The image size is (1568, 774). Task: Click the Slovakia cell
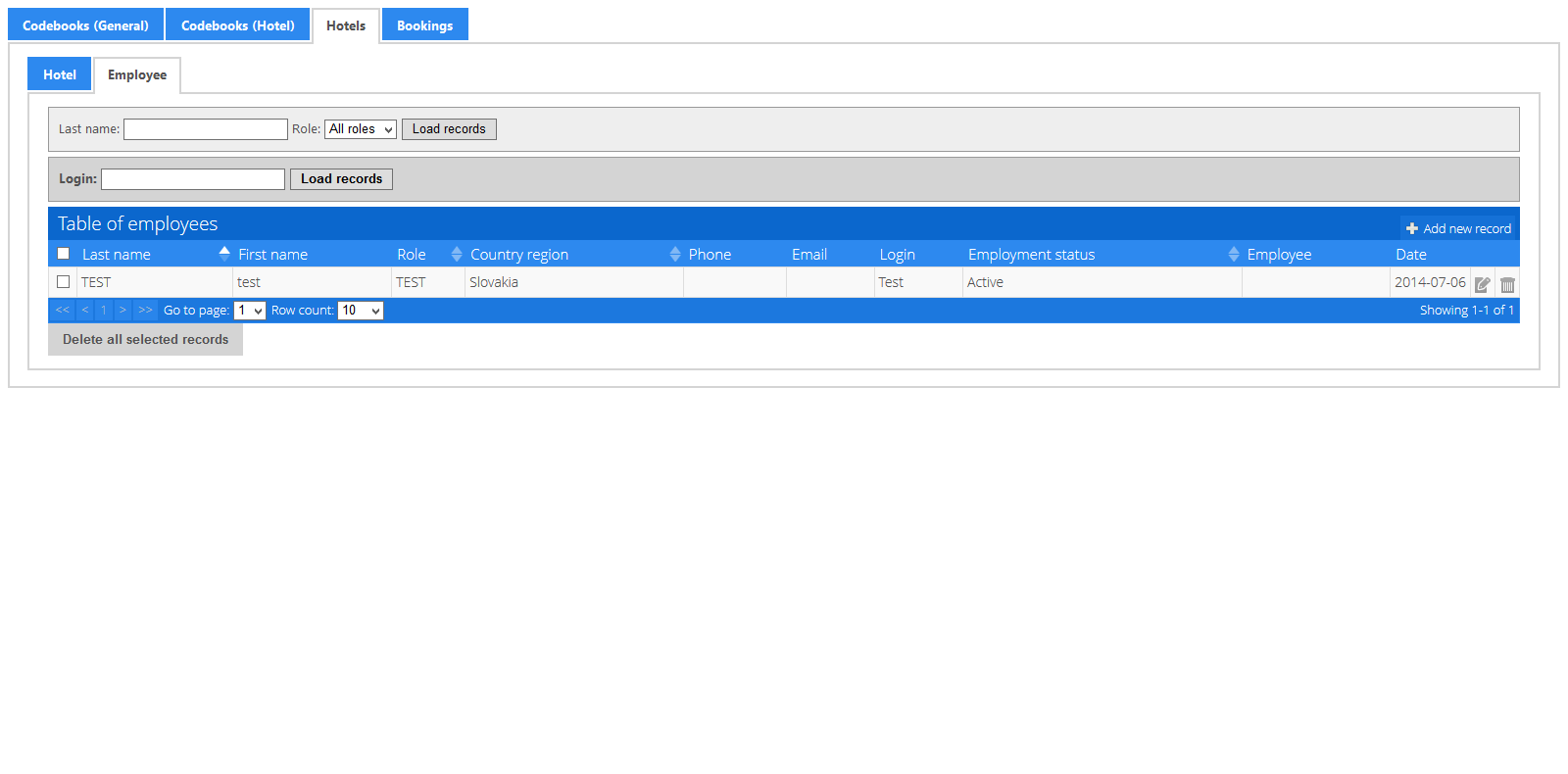[x=573, y=282]
